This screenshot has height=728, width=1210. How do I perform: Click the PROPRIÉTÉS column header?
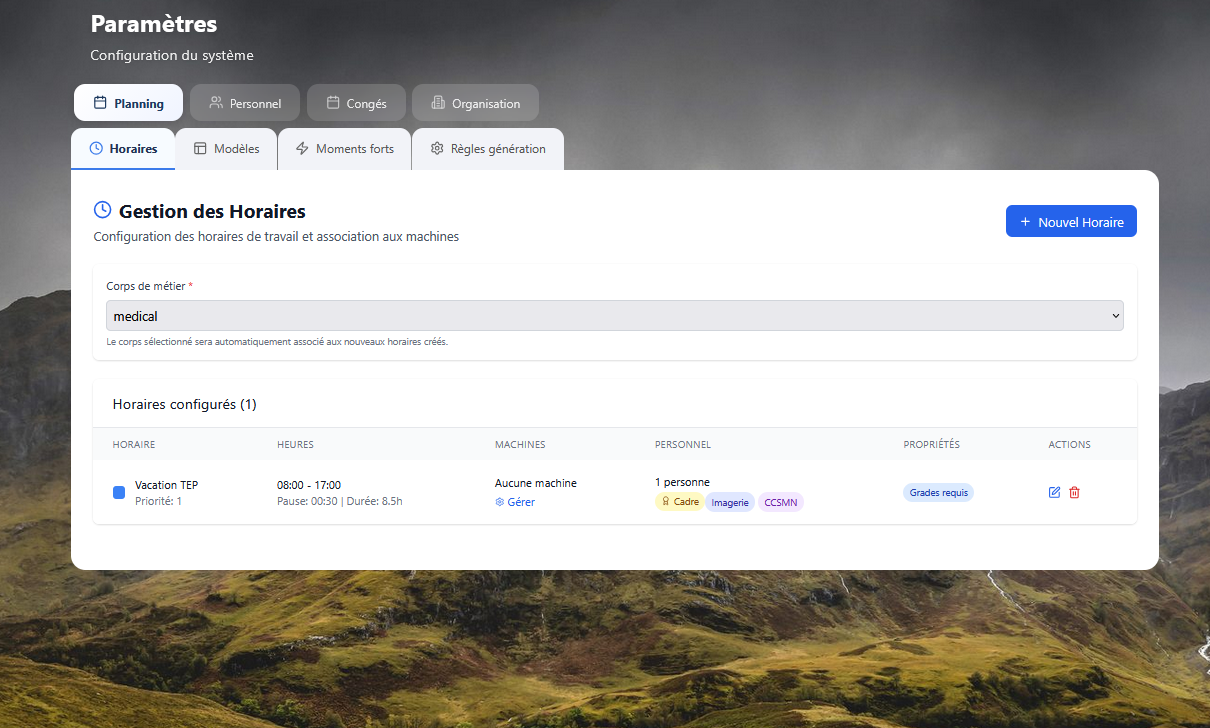tap(931, 444)
